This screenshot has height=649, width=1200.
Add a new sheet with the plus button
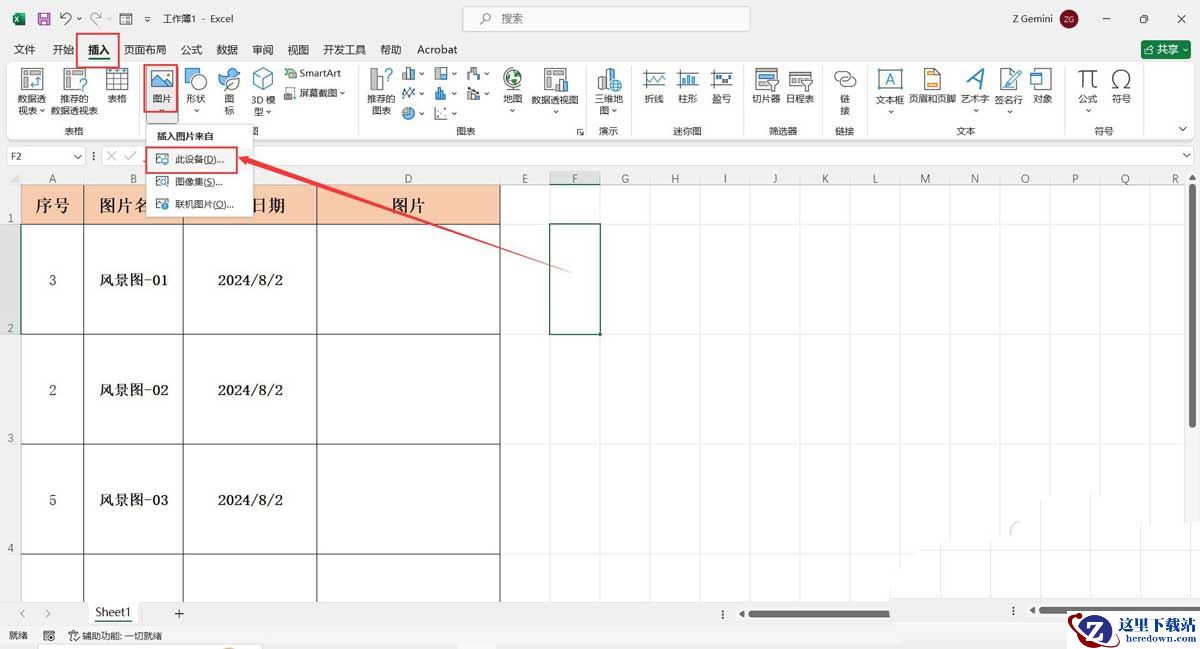(x=179, y=613)
